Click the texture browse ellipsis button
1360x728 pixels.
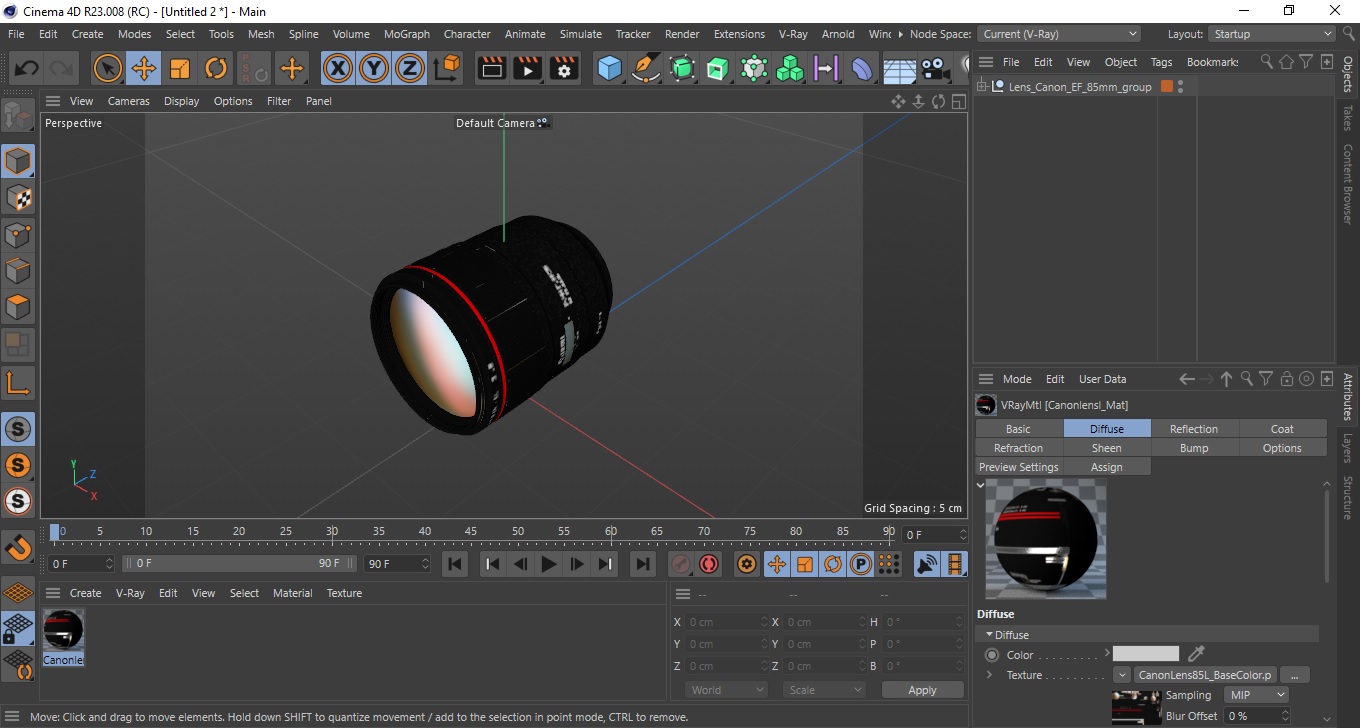(x=1294, y=675)
